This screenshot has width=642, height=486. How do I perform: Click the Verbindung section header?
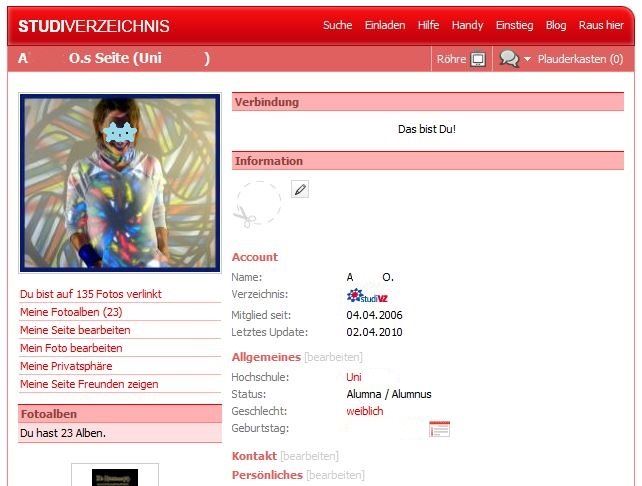click(428, 102)
